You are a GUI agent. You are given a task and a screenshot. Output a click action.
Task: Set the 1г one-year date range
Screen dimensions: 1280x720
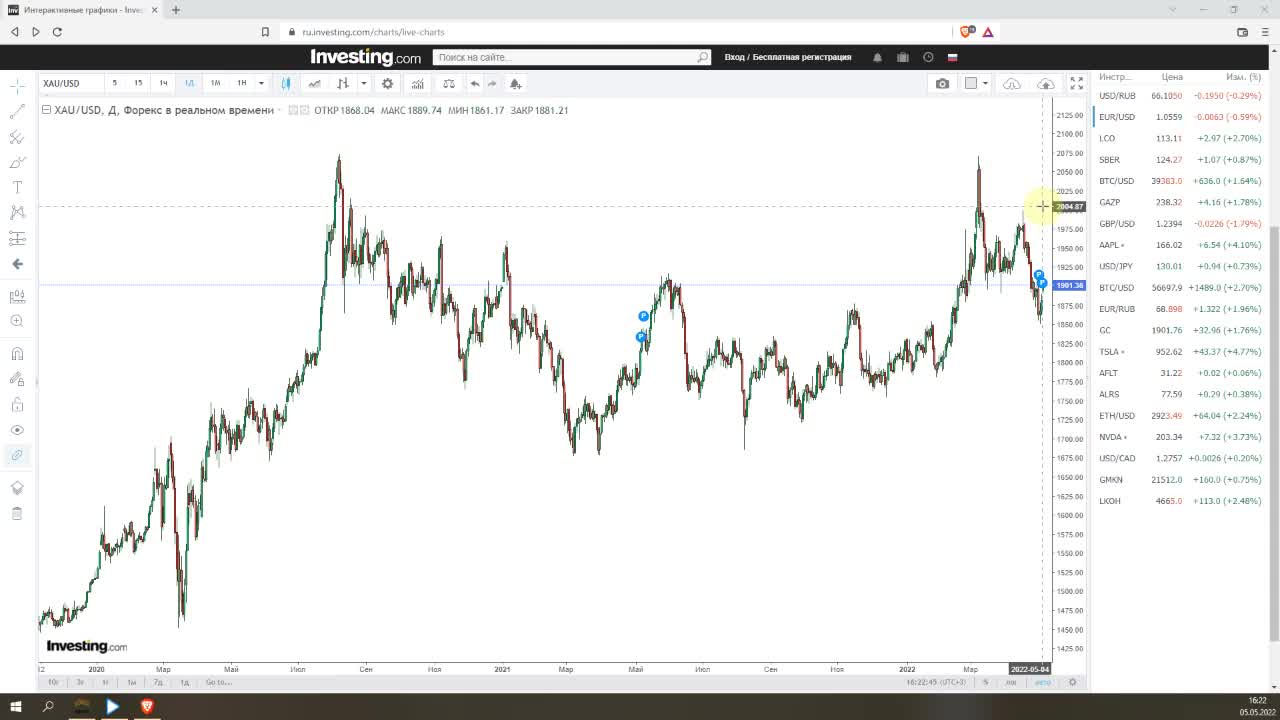[x=105, y=682]
